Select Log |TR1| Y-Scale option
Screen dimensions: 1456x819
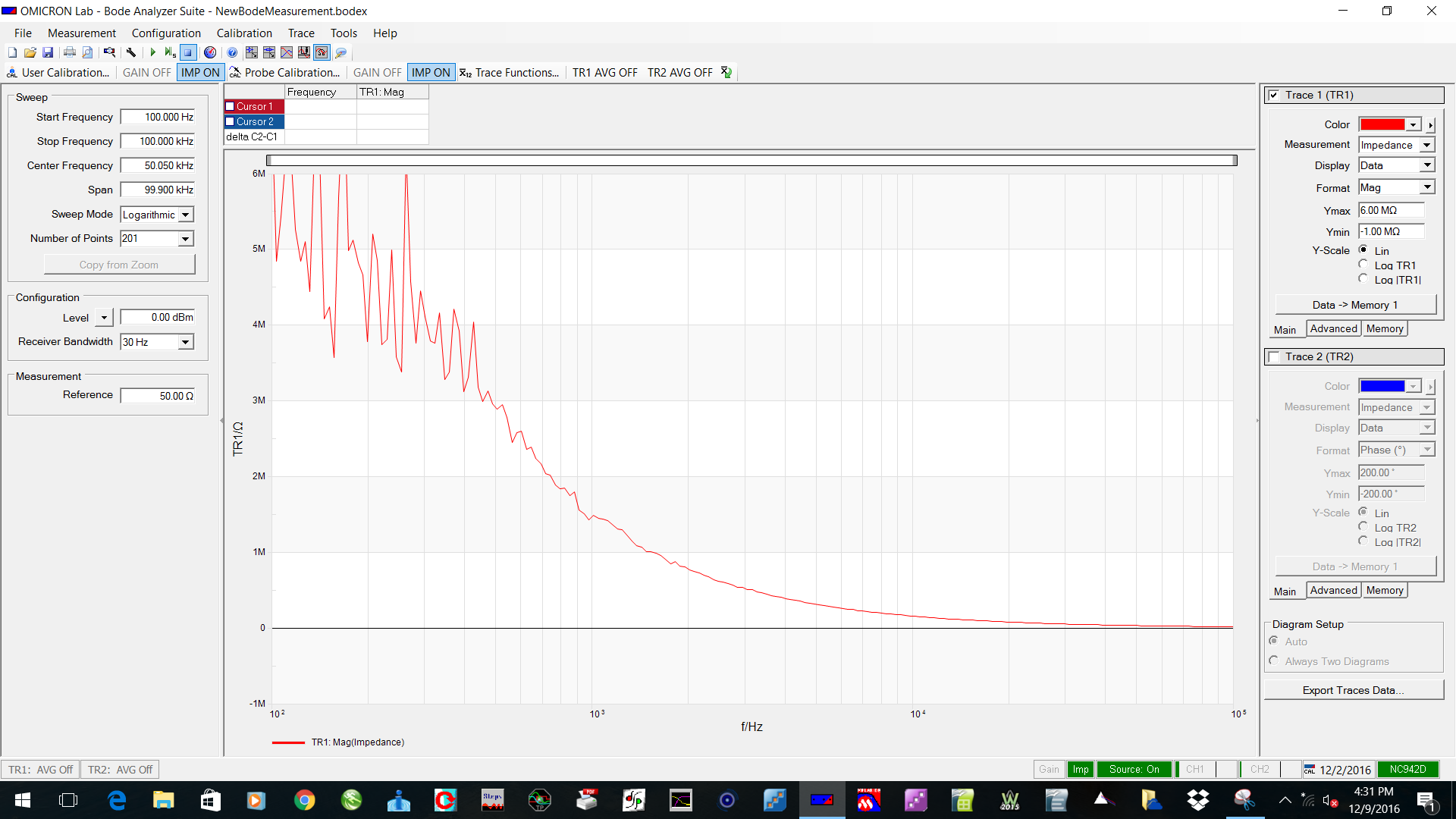1363,278
